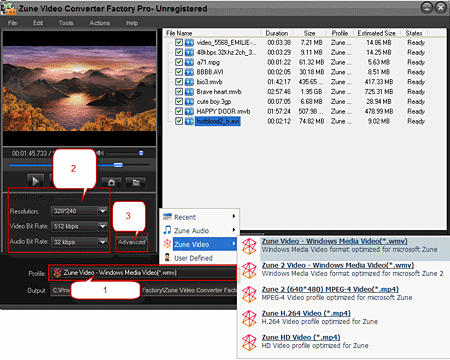This screenshot has width=450, height=360.
Task: Uncheck the BBBB.AVI checkbox
Action: tap(179, 72)
